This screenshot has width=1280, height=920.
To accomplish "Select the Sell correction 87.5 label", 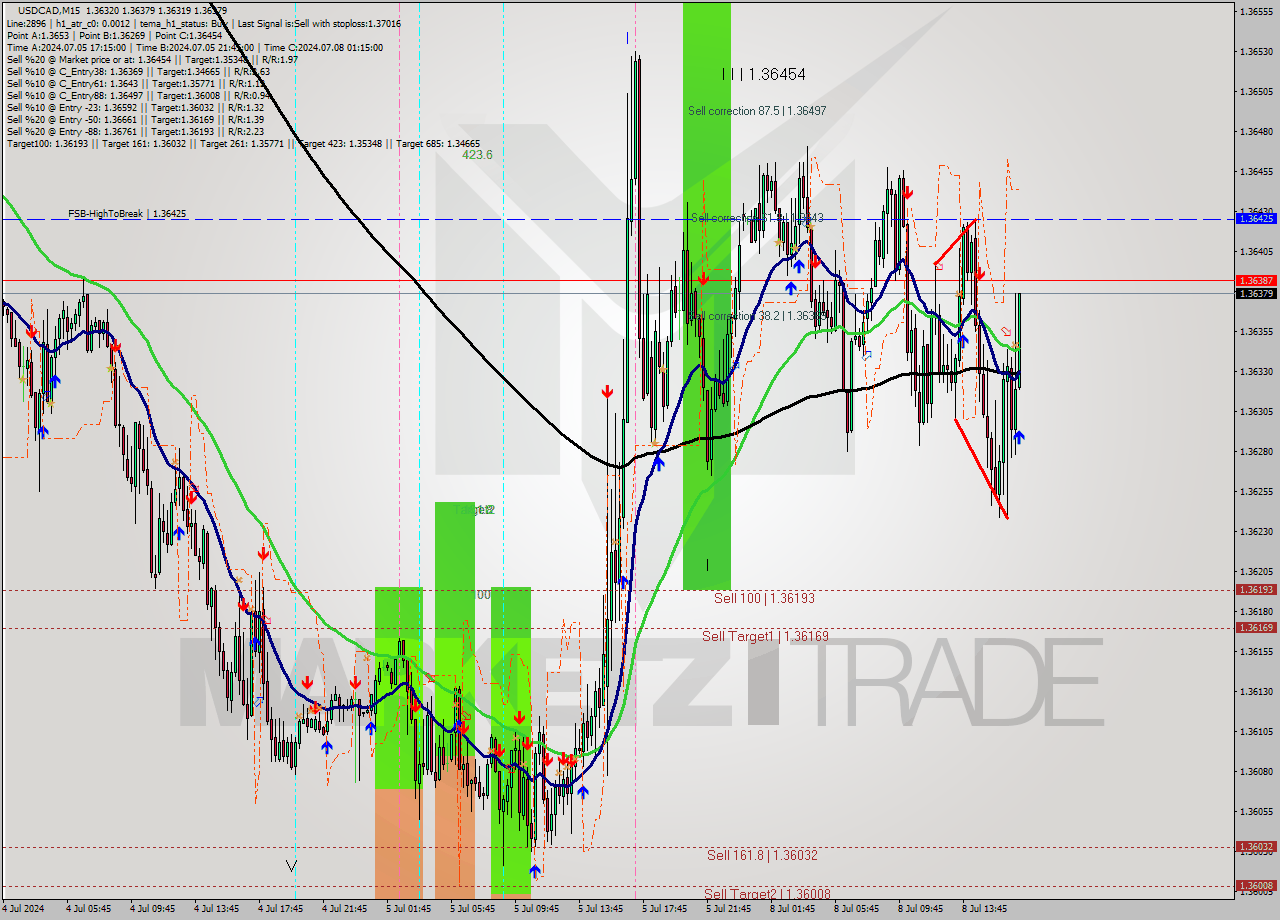I will point(757,111).
